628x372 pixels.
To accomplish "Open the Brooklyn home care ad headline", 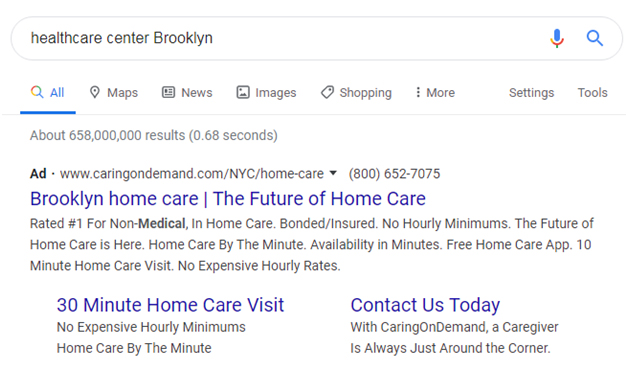I will [x=228, y=199].
